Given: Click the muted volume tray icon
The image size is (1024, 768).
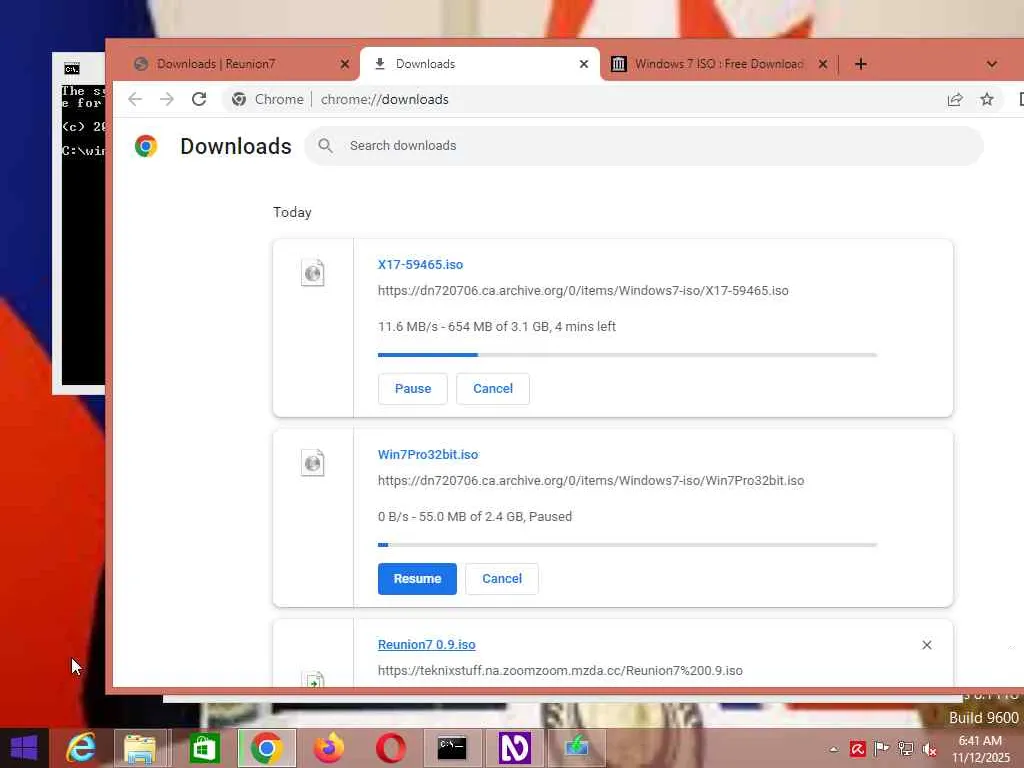Looking at the screenshot, I should pos(929,748).
